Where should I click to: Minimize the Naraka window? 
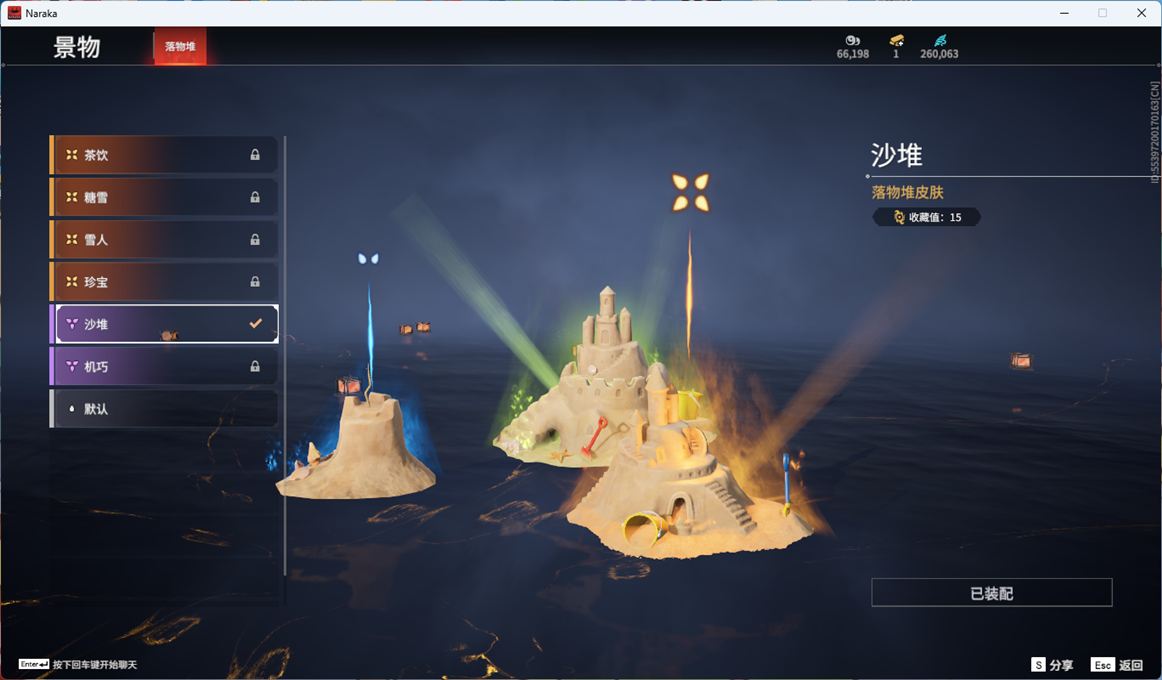coord(1064,13)
